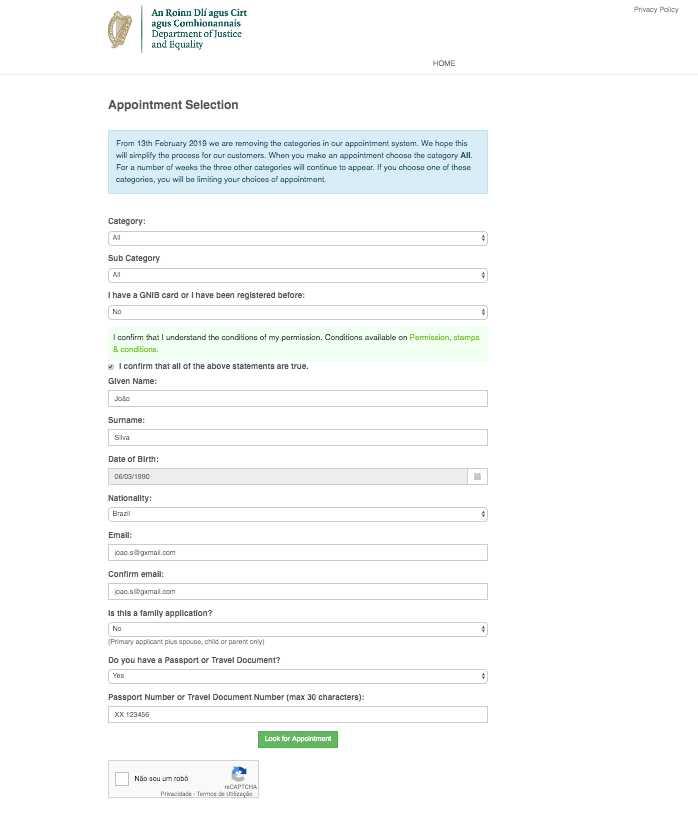This screenshot has width=698, height=815.
Task: Select the Confirm email field
Action: tap(297, 591)
